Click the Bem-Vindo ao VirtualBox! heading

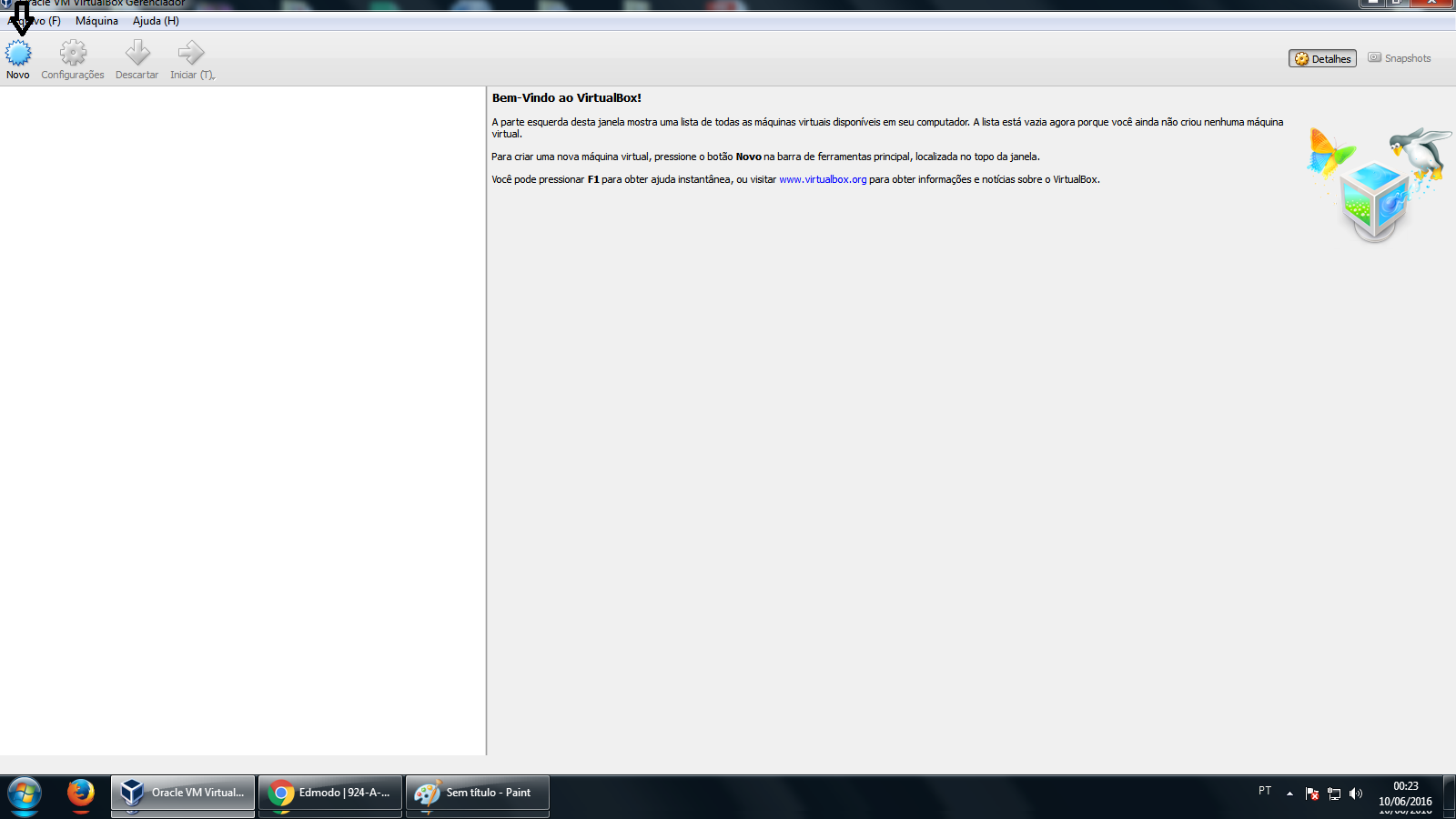(567, 97)
